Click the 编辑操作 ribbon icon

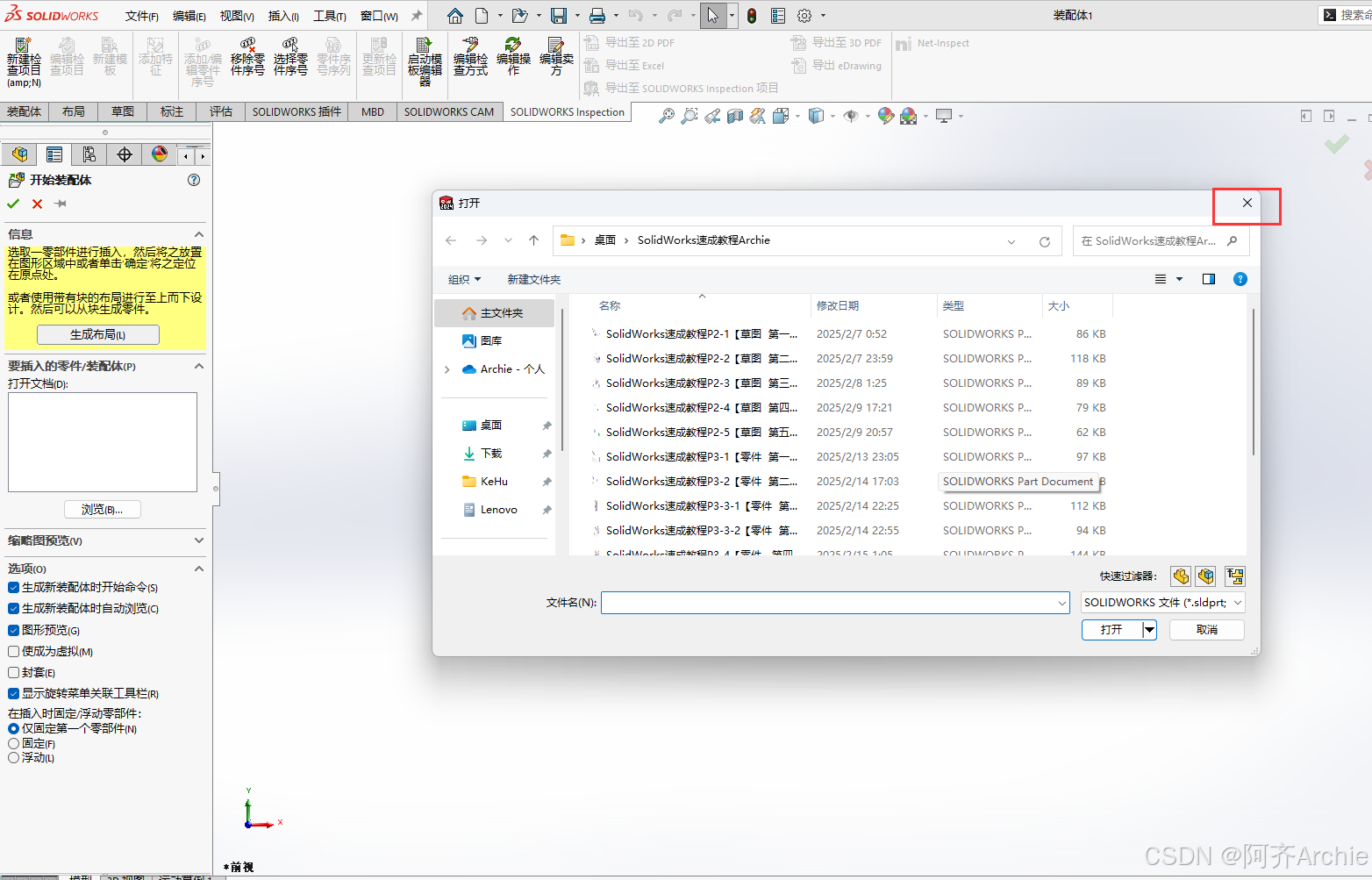coord(513,57)
